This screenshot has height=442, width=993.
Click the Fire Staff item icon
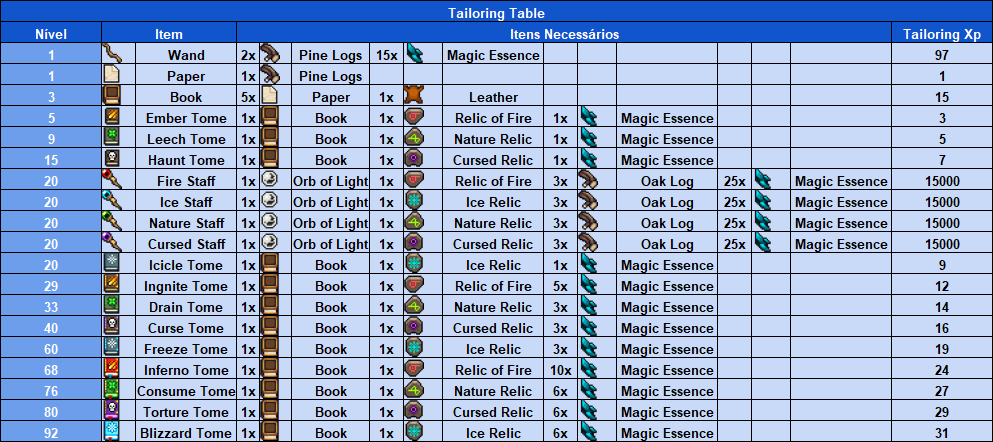point(112,180)
